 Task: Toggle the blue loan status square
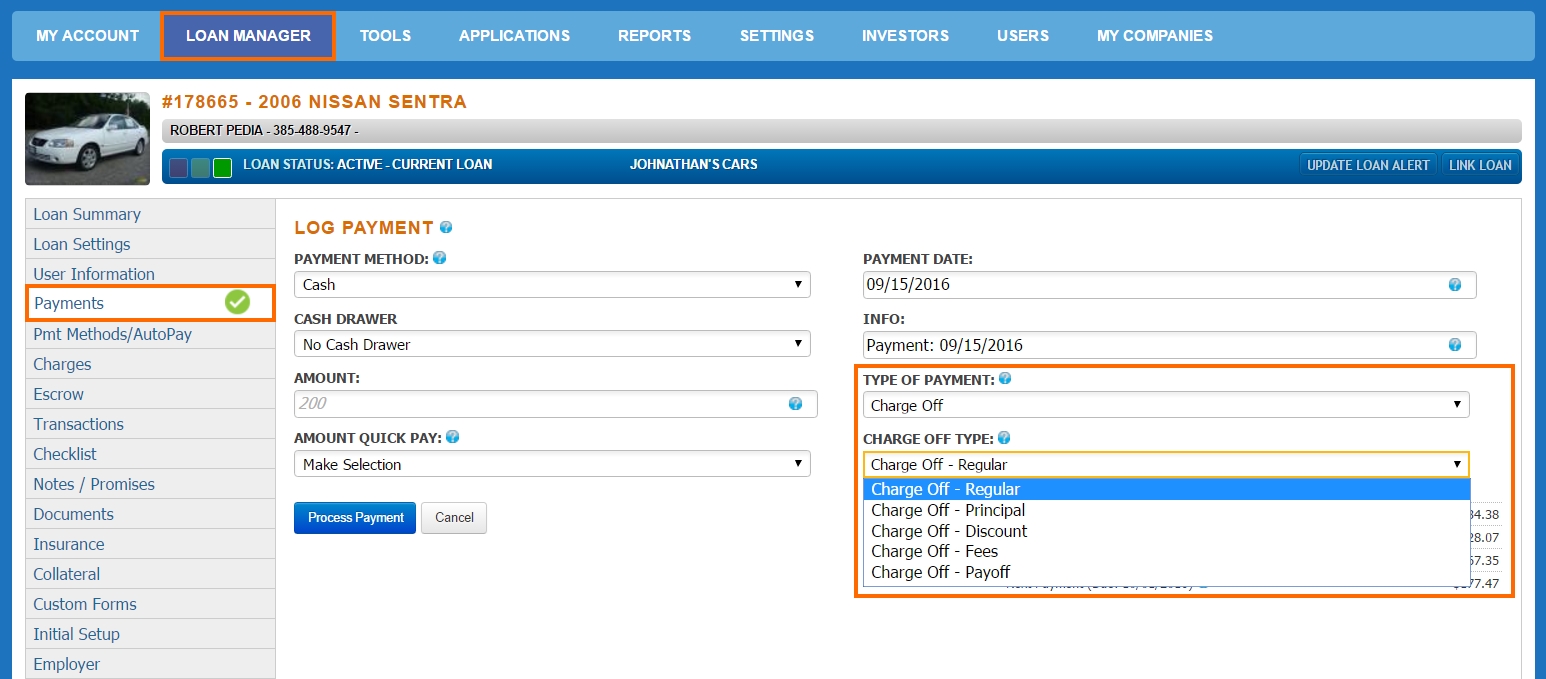pyautogui.click(x=178, y=167)
